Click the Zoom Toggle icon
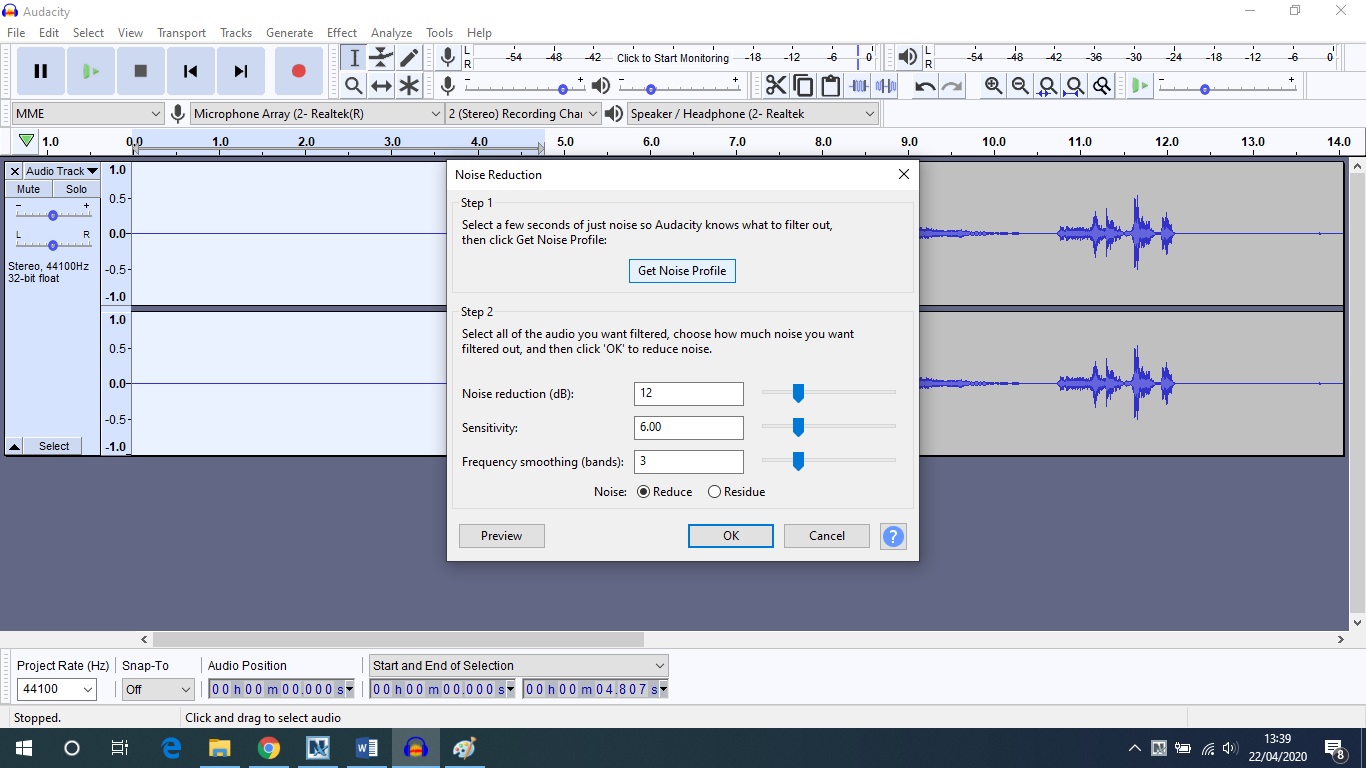The width and height of the screenshot is (1366, 768). click(1101, 86)
